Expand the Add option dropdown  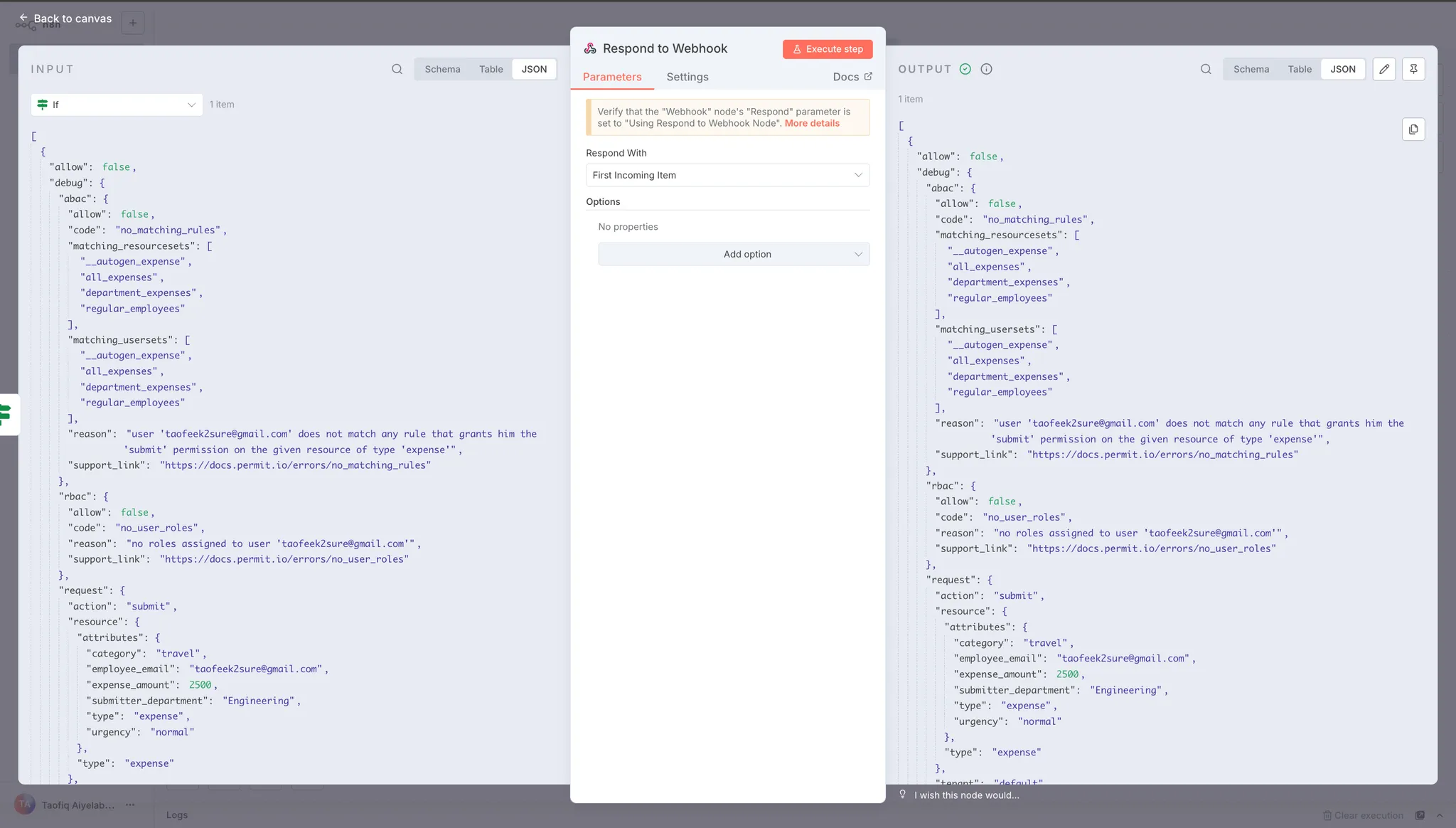(734, 254)
